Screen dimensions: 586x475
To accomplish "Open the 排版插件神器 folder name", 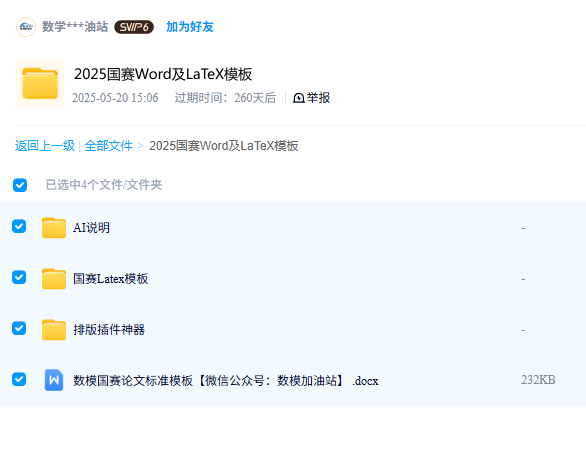I will [x=109, y=330].
